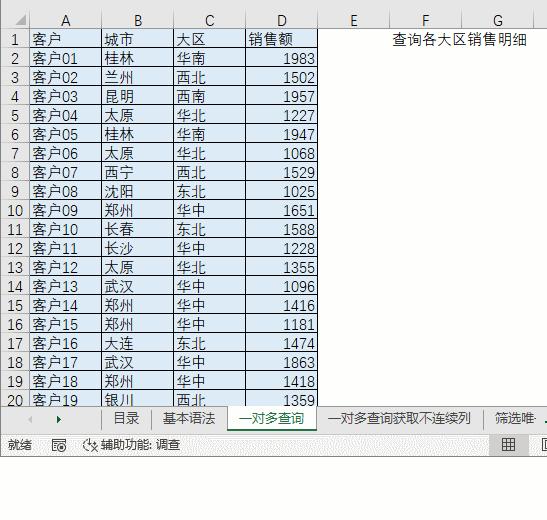Screen dimensions: 547x520
Task: Click the 客户 header cell
Action: [66, 39]
